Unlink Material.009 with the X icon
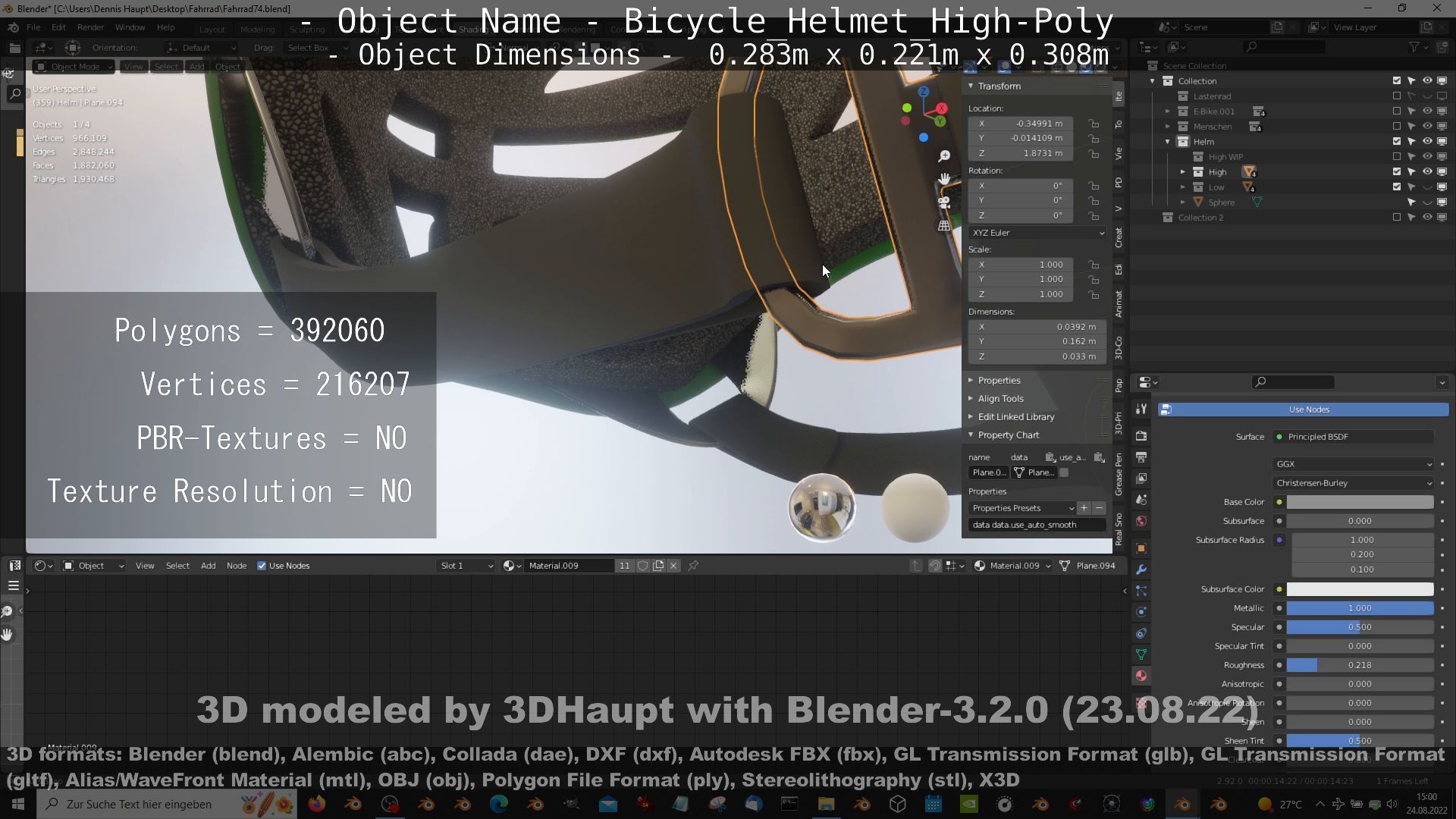Screen dimensions: 1456x819 [x=673, y=566]
